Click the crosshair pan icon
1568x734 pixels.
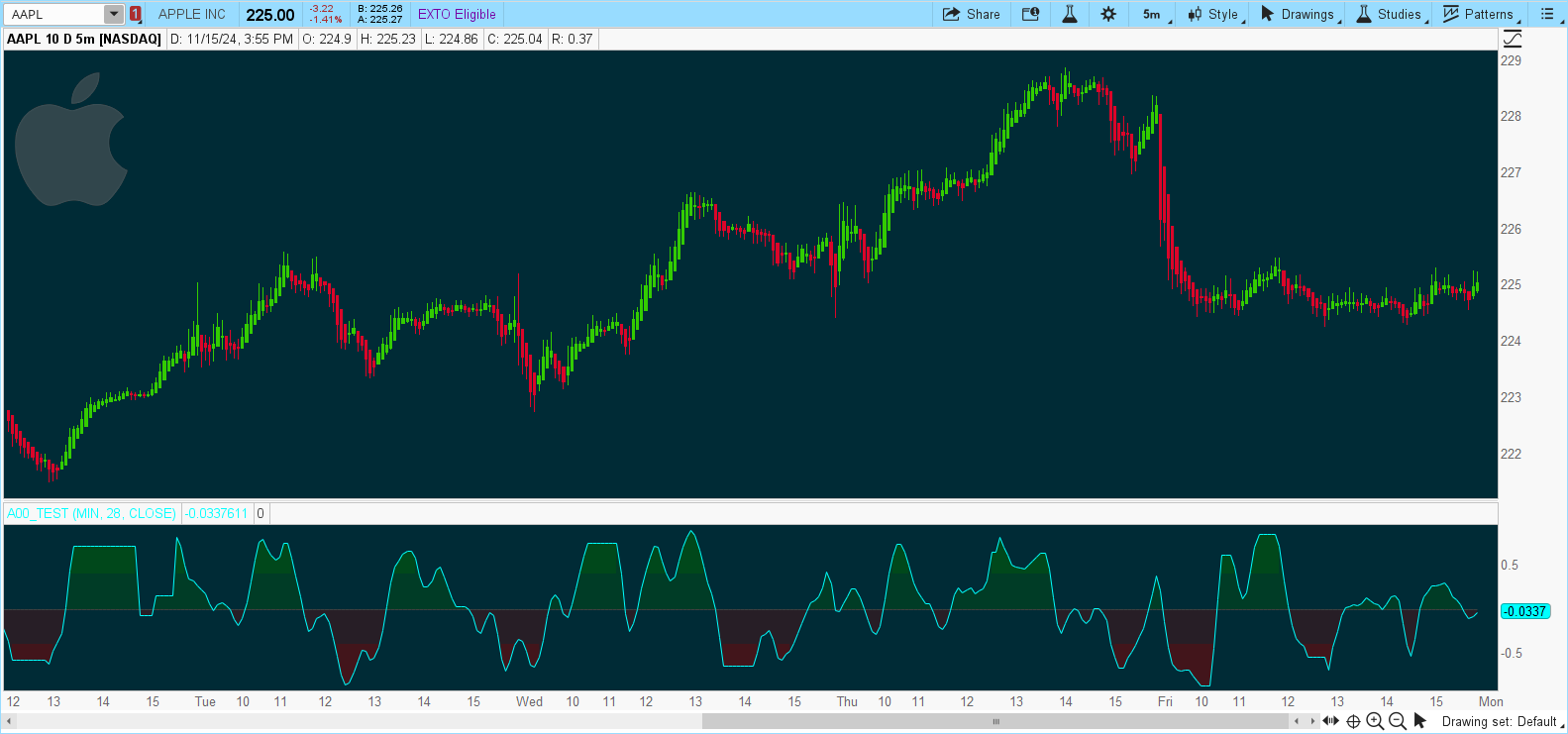coord(1353,721)
